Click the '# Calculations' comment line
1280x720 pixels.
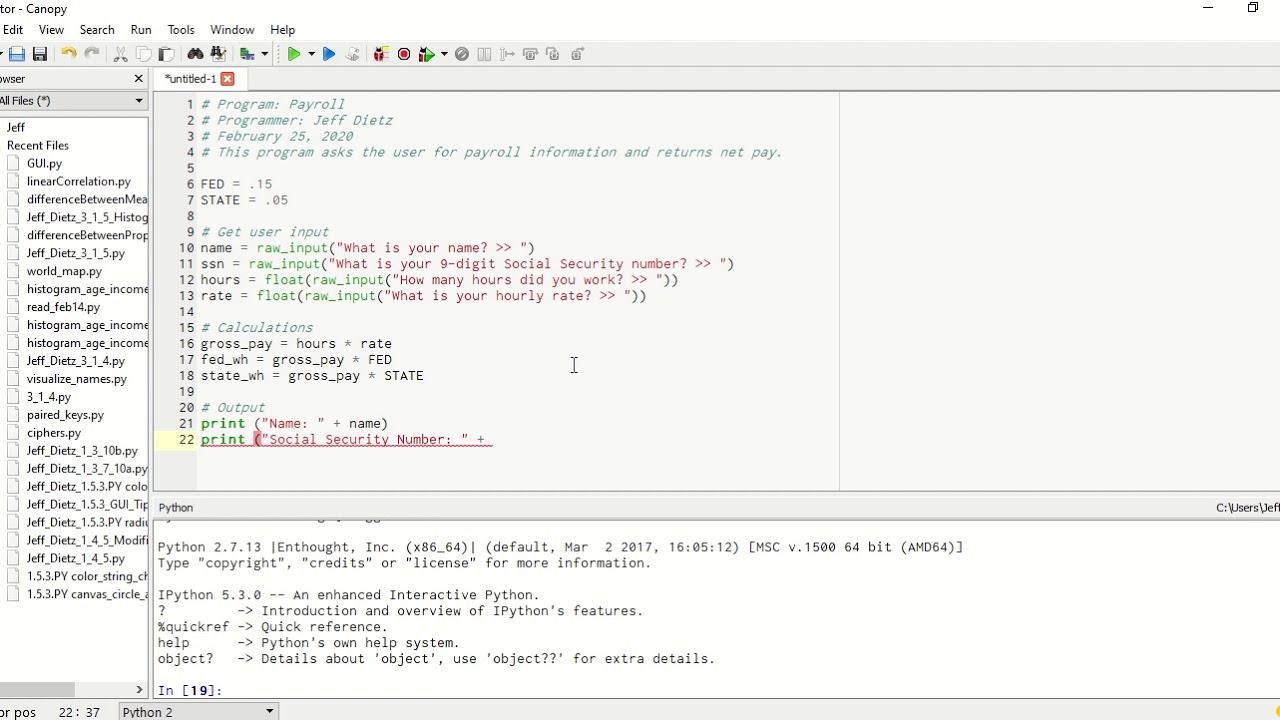257,328
